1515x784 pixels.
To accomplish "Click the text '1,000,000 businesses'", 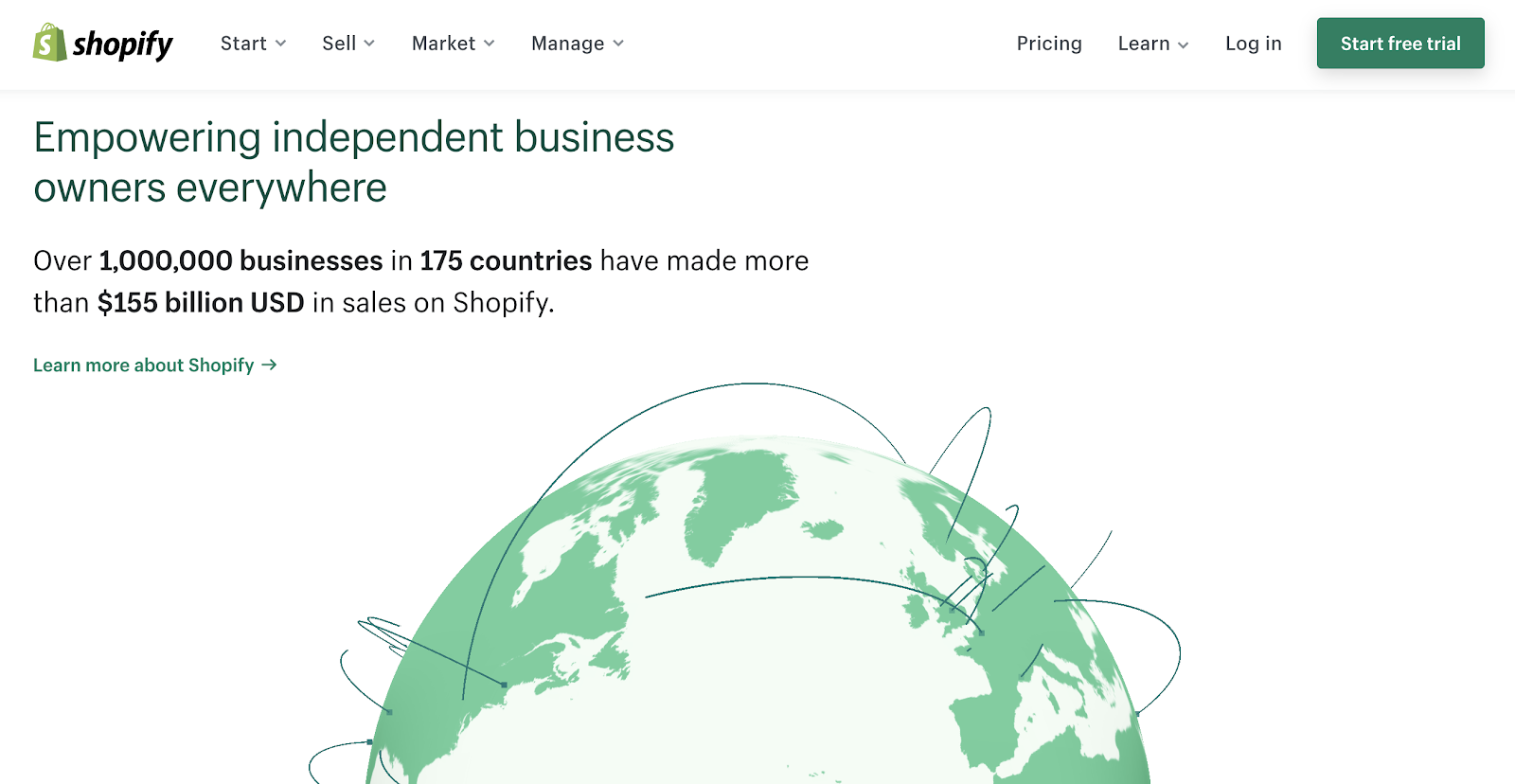I will [241, 260].
